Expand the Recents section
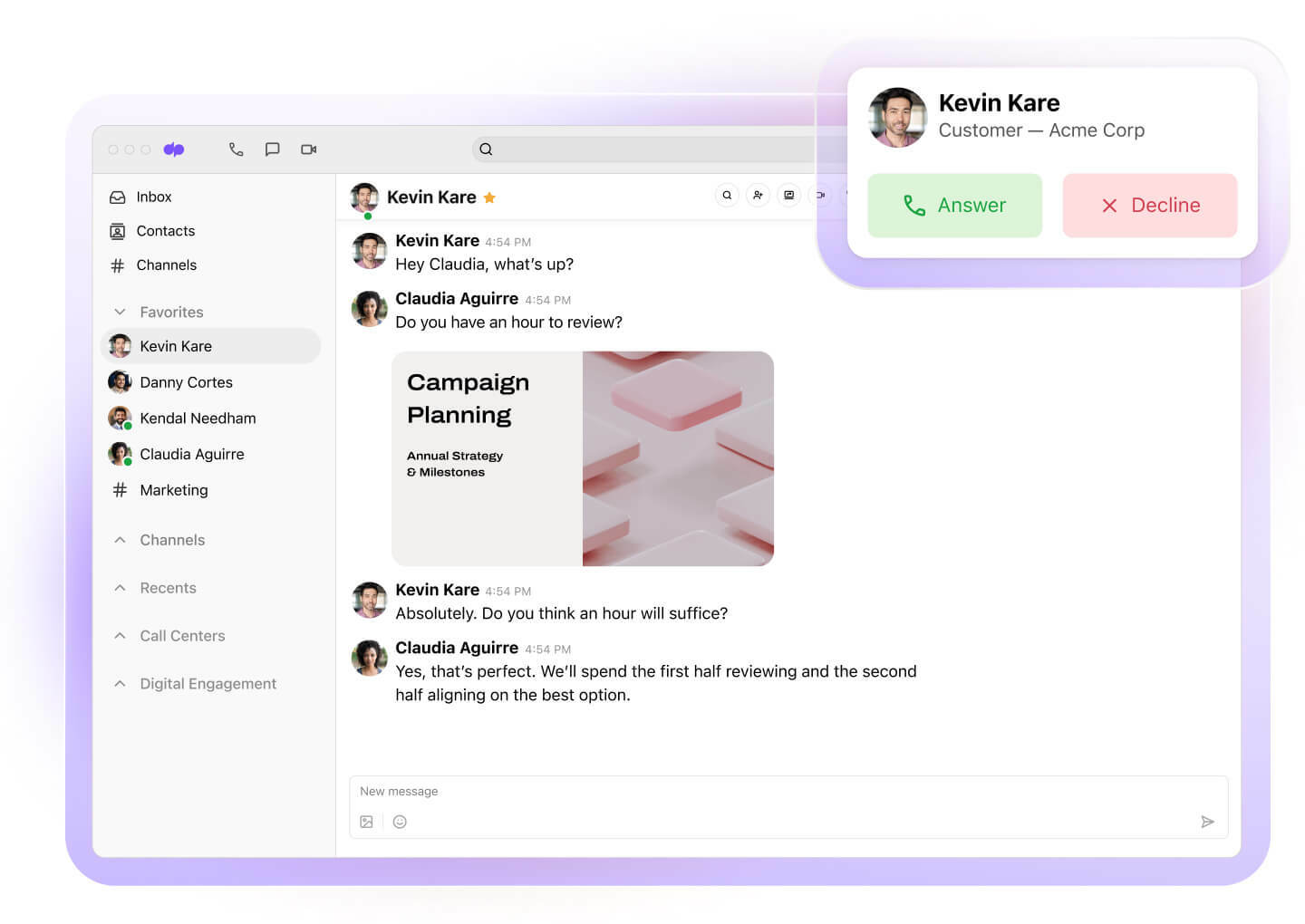This screenshot has width=1305, height=924. [x=154, y=588]
